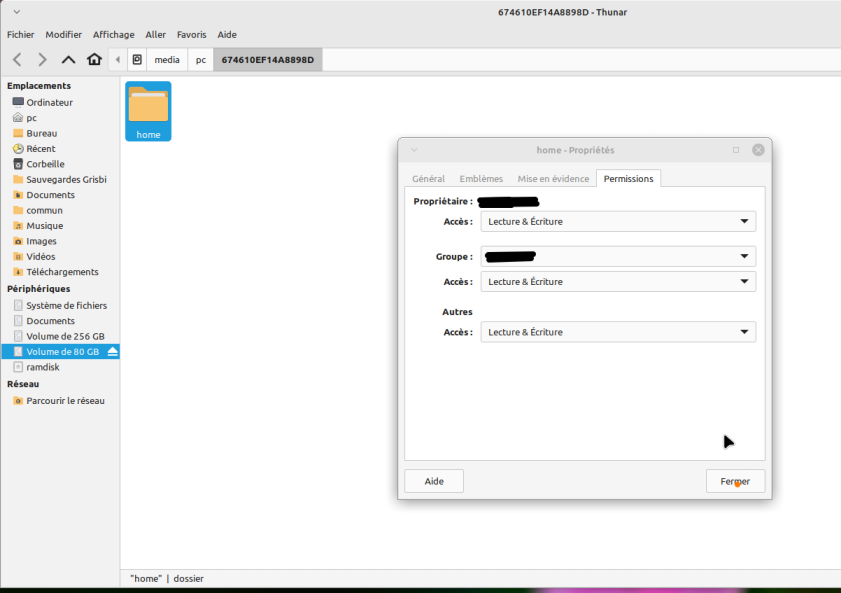
Task: Open the Affichage menu
Action: pos(114,34)
